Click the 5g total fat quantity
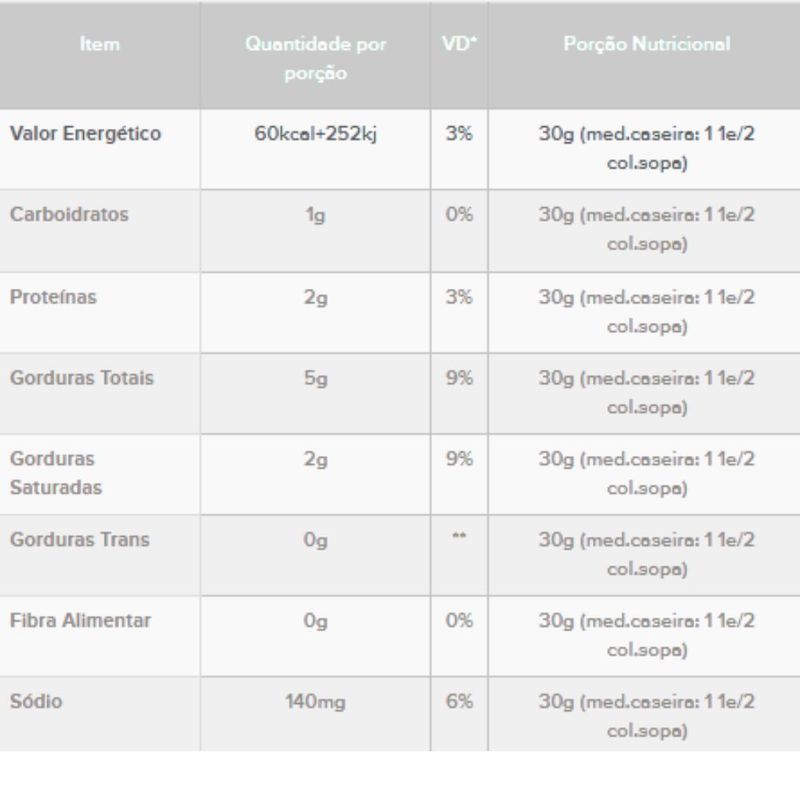 tap(315, 379)
